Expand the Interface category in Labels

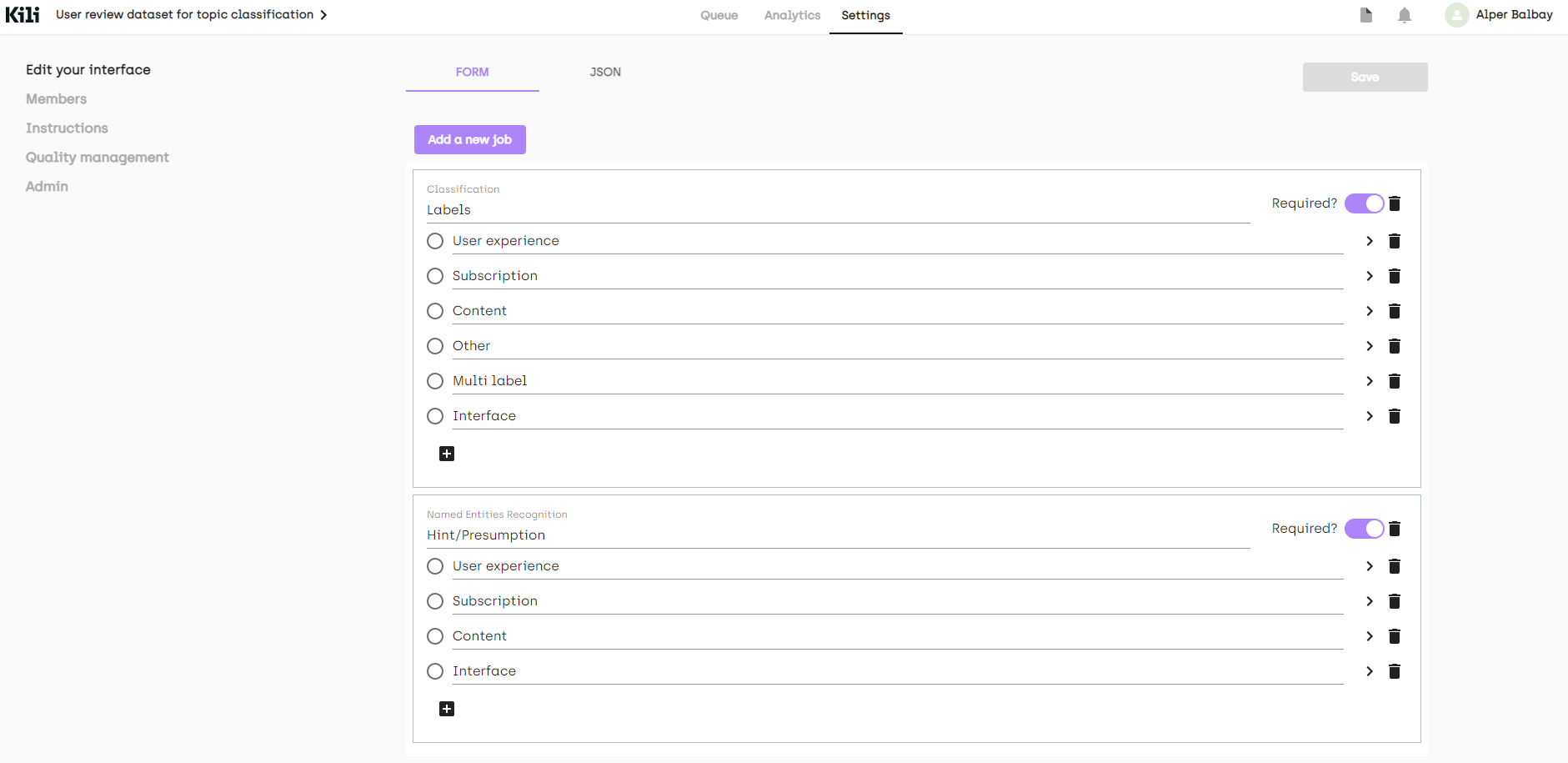point(1369,416)
